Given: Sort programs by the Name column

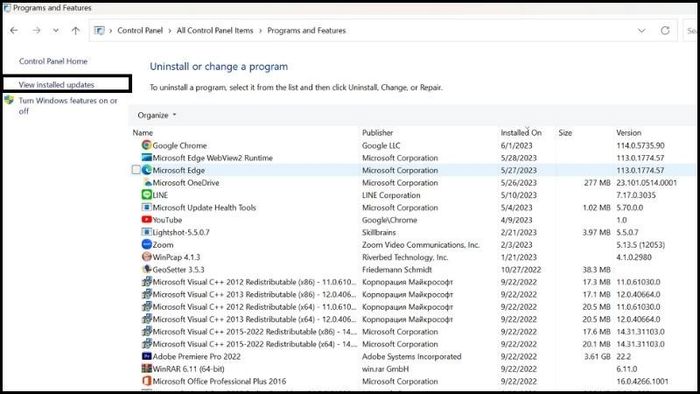Looking at the screenshot, I should (143, 133).
